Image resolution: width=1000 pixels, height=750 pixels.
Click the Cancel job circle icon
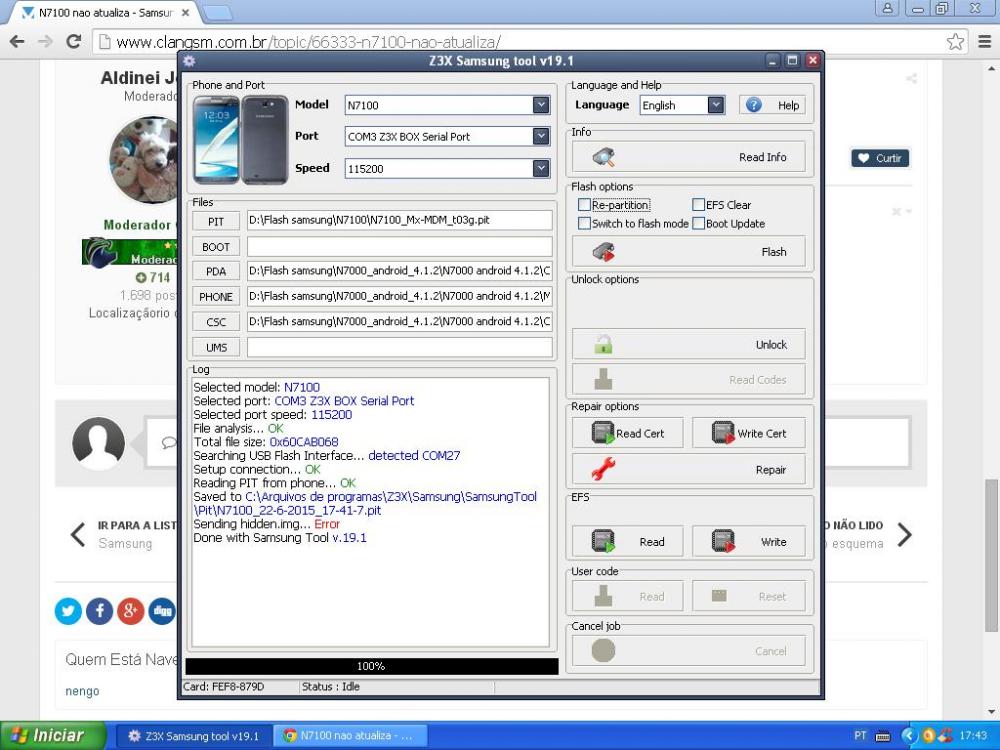pyautogui.click(x=603, y=651)
